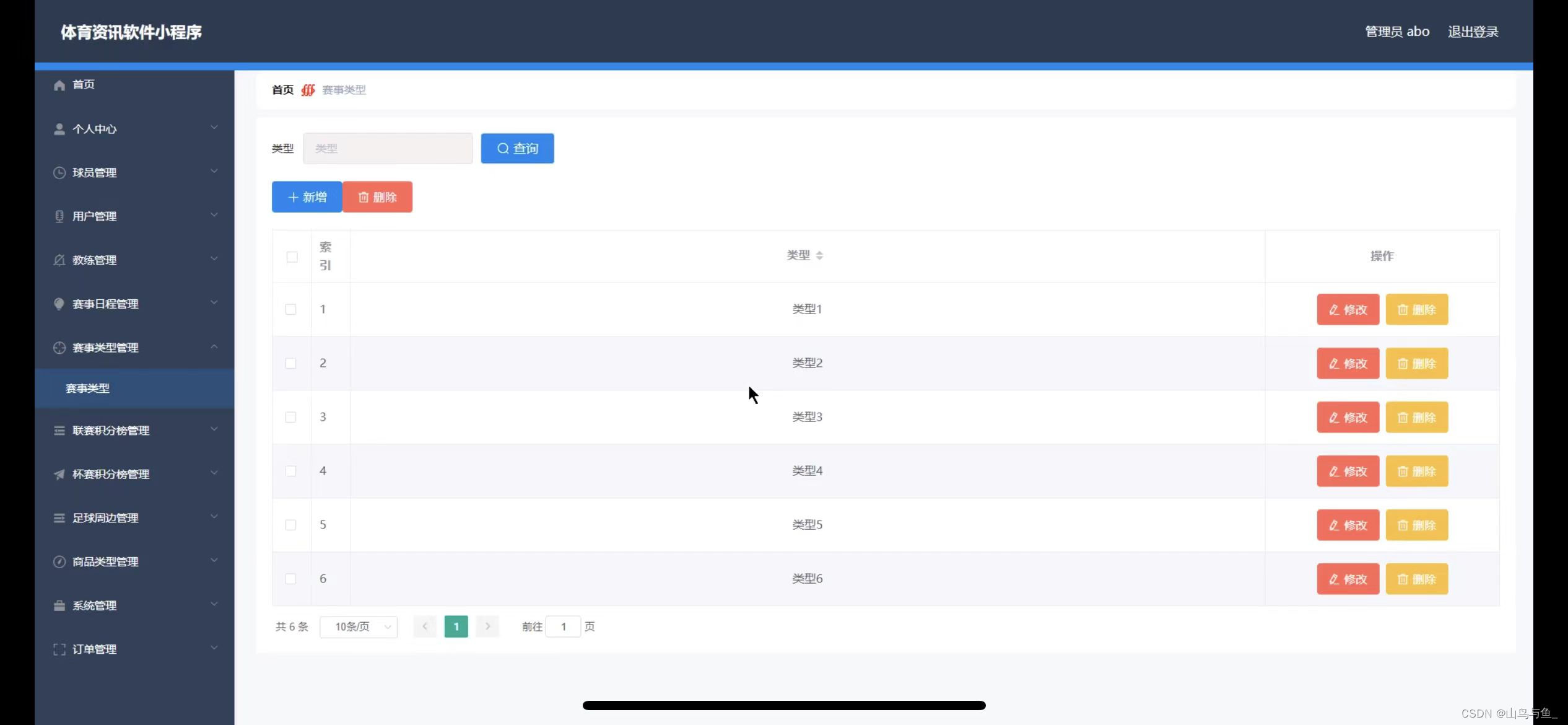
Task: Expand the 个人中心 menu chevron
Action: pyautogui.click(x=214, y=128)
